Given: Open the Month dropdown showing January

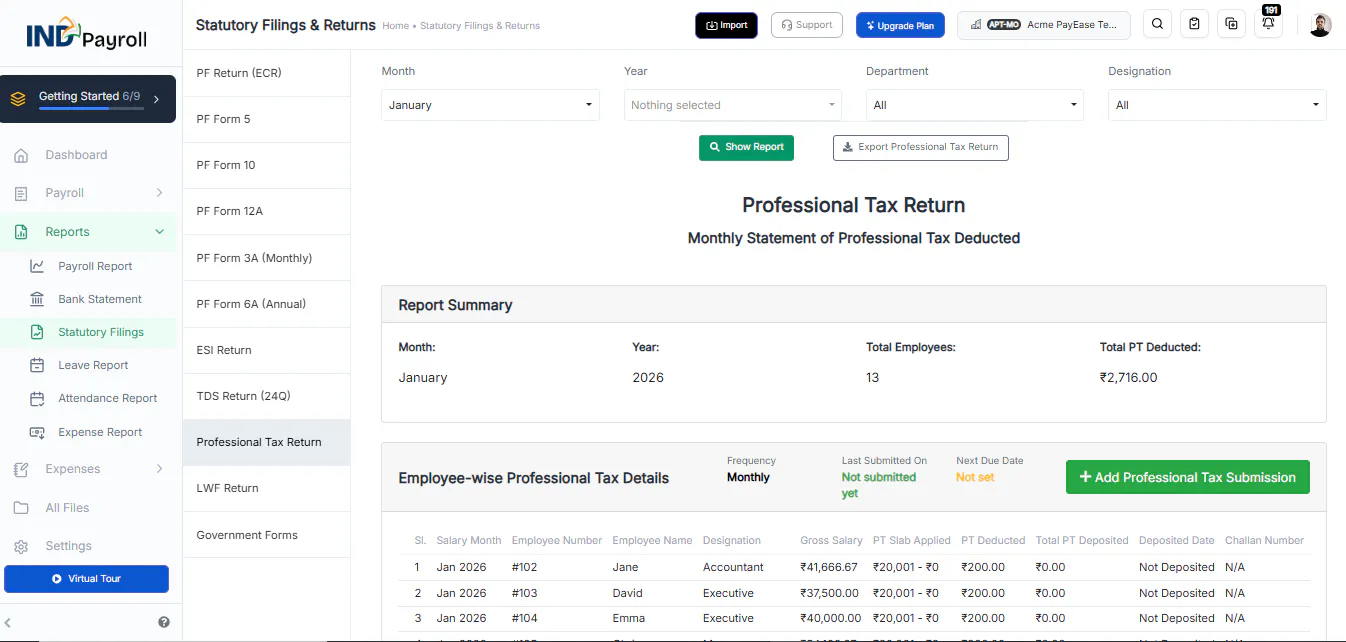Looking at the screenshot, I should (x=490, y=105).
